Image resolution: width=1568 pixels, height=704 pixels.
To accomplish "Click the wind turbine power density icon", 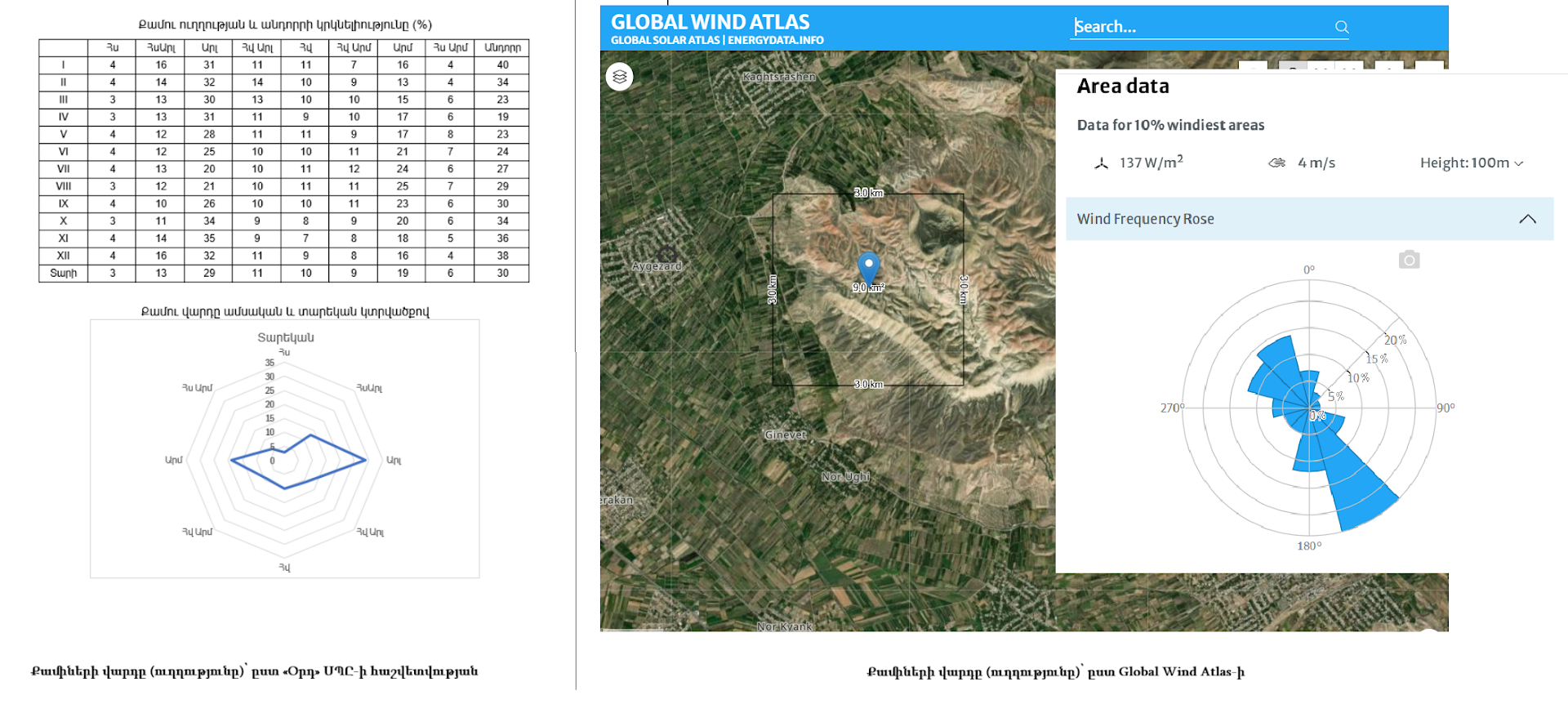I will 1101,163.
